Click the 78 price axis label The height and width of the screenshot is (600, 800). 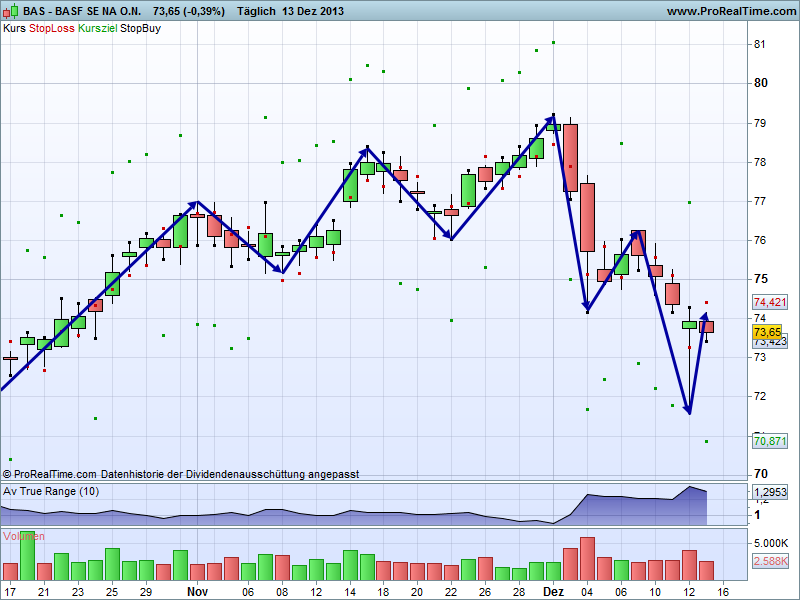(x=760, y=162)
